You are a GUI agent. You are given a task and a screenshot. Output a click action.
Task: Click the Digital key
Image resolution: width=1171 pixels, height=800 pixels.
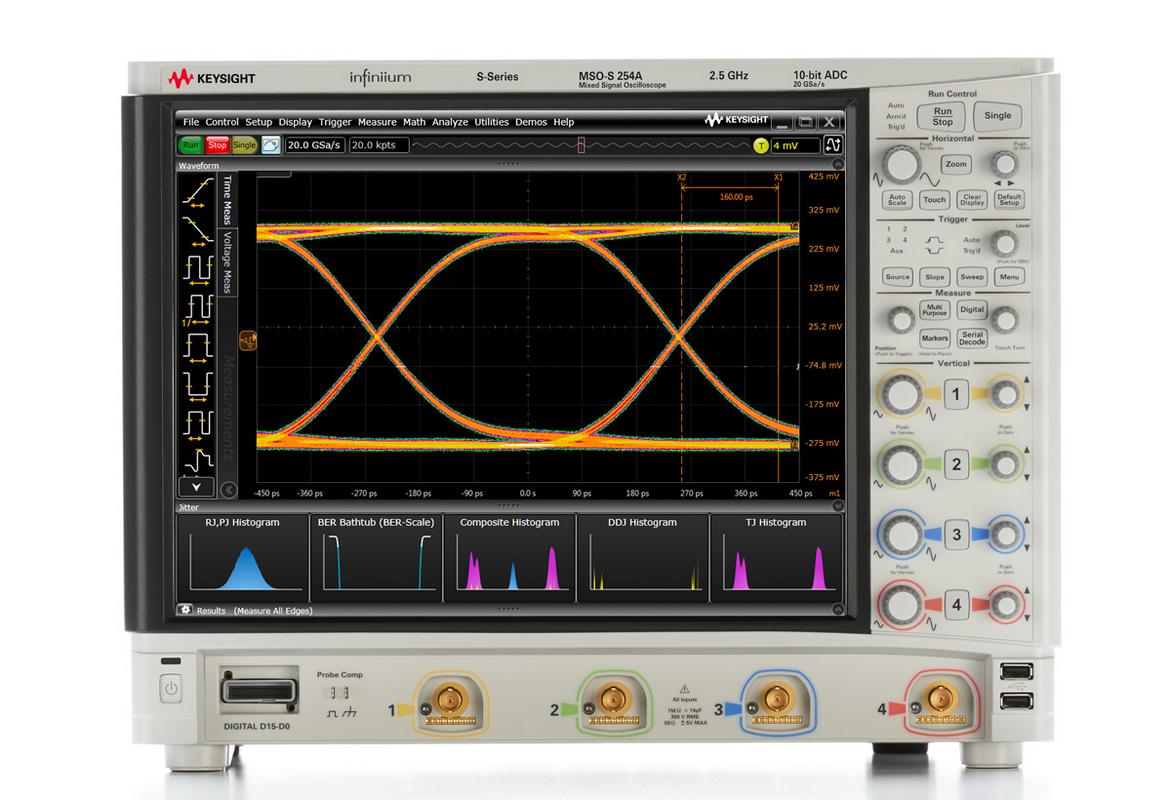pos(972,309)
